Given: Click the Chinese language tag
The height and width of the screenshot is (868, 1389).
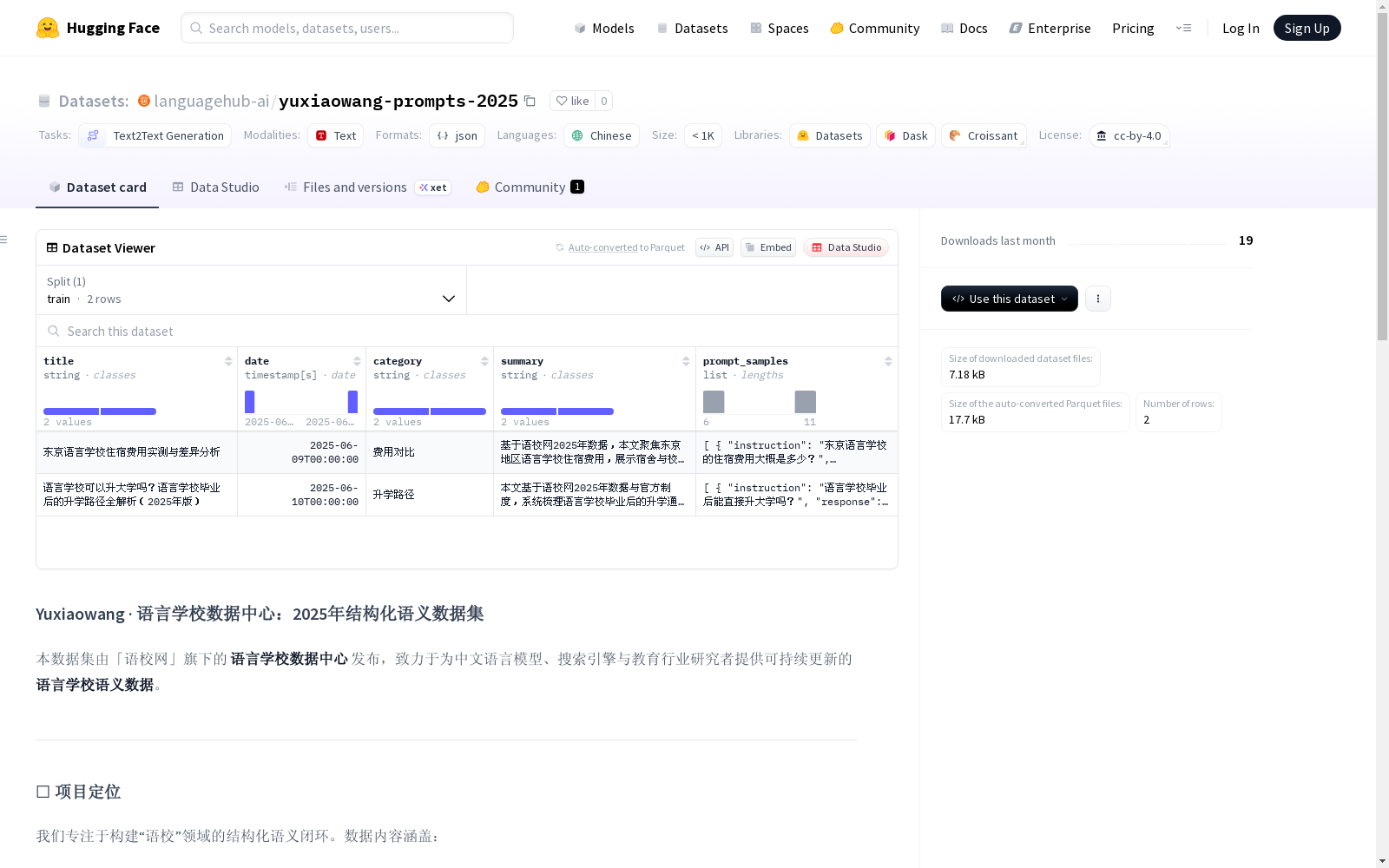Looking at the screenshot, I should coord(602,135).
